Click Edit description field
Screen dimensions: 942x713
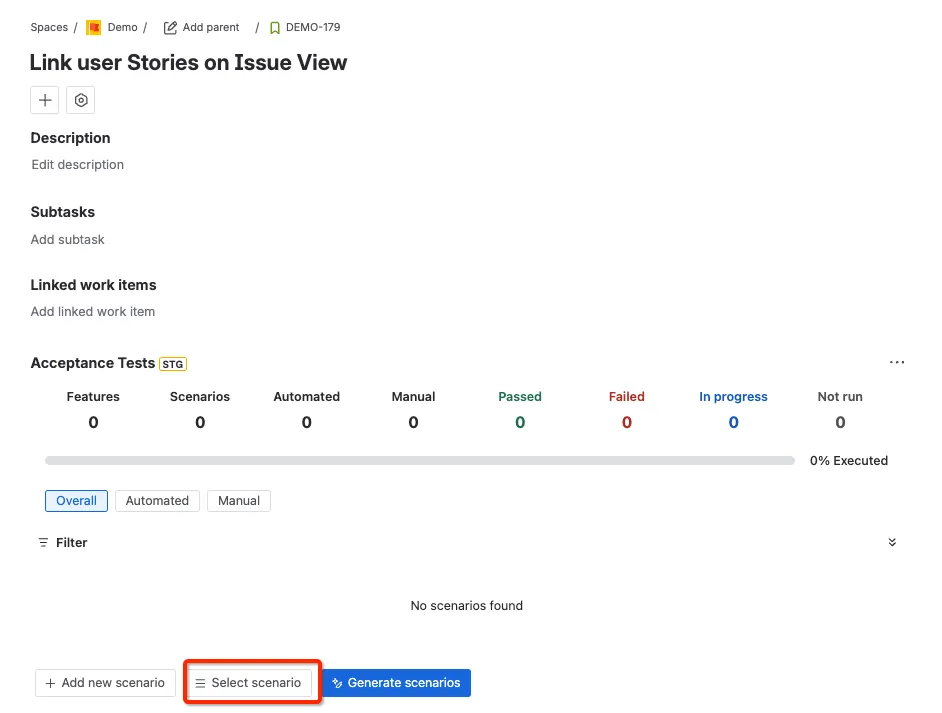(77, 165)
